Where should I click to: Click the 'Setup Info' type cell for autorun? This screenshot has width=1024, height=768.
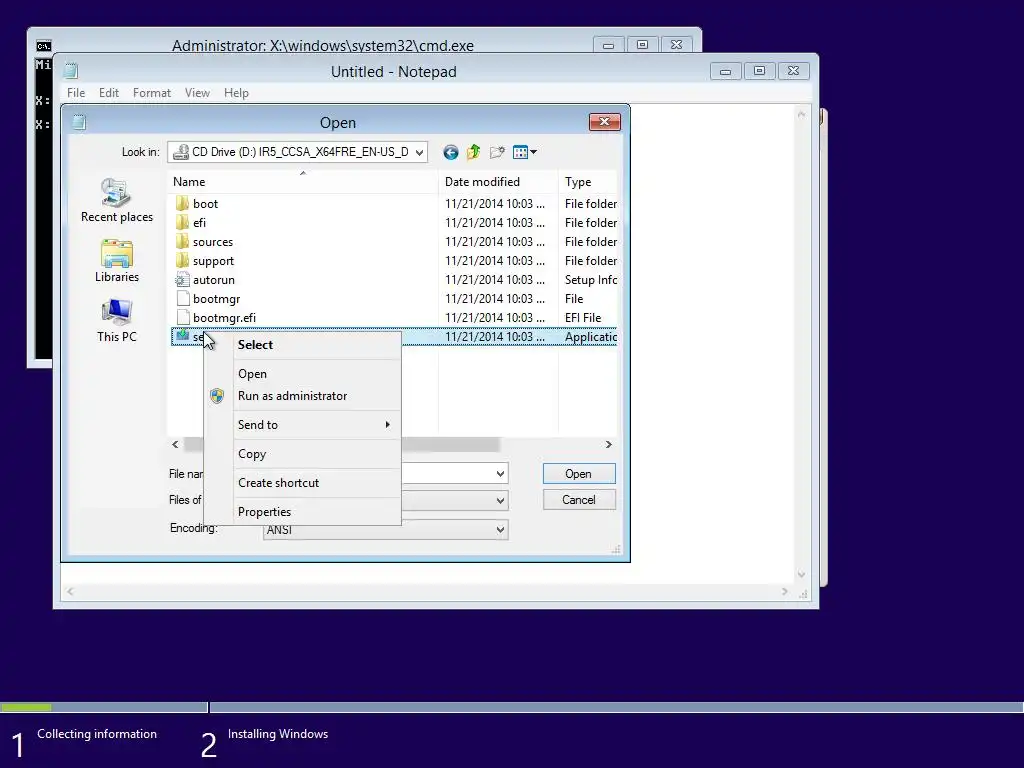point(590,280)
